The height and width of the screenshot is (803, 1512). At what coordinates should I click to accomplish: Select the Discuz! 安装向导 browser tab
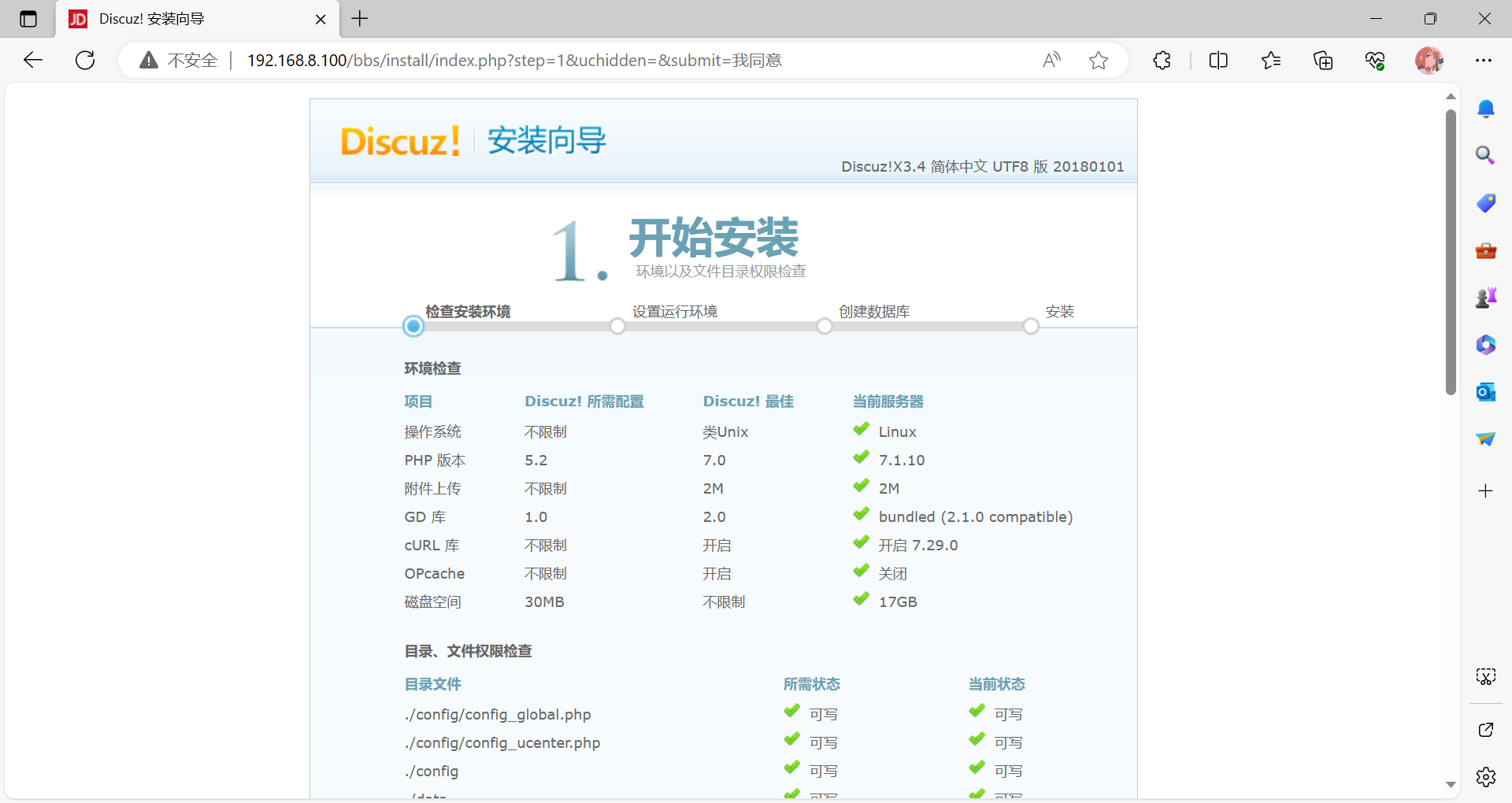198,19
